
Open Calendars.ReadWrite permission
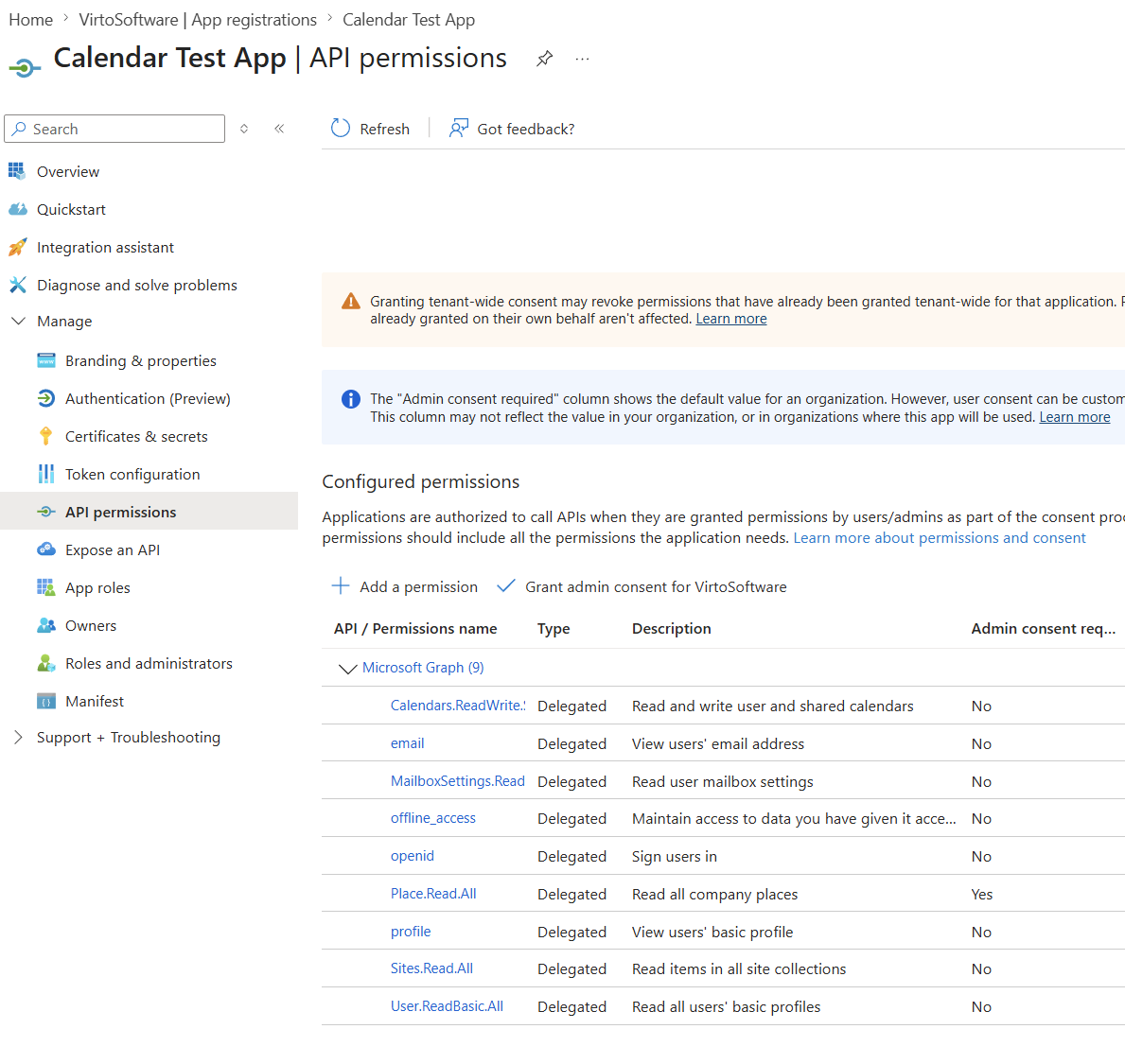click(x=458, y=706)
